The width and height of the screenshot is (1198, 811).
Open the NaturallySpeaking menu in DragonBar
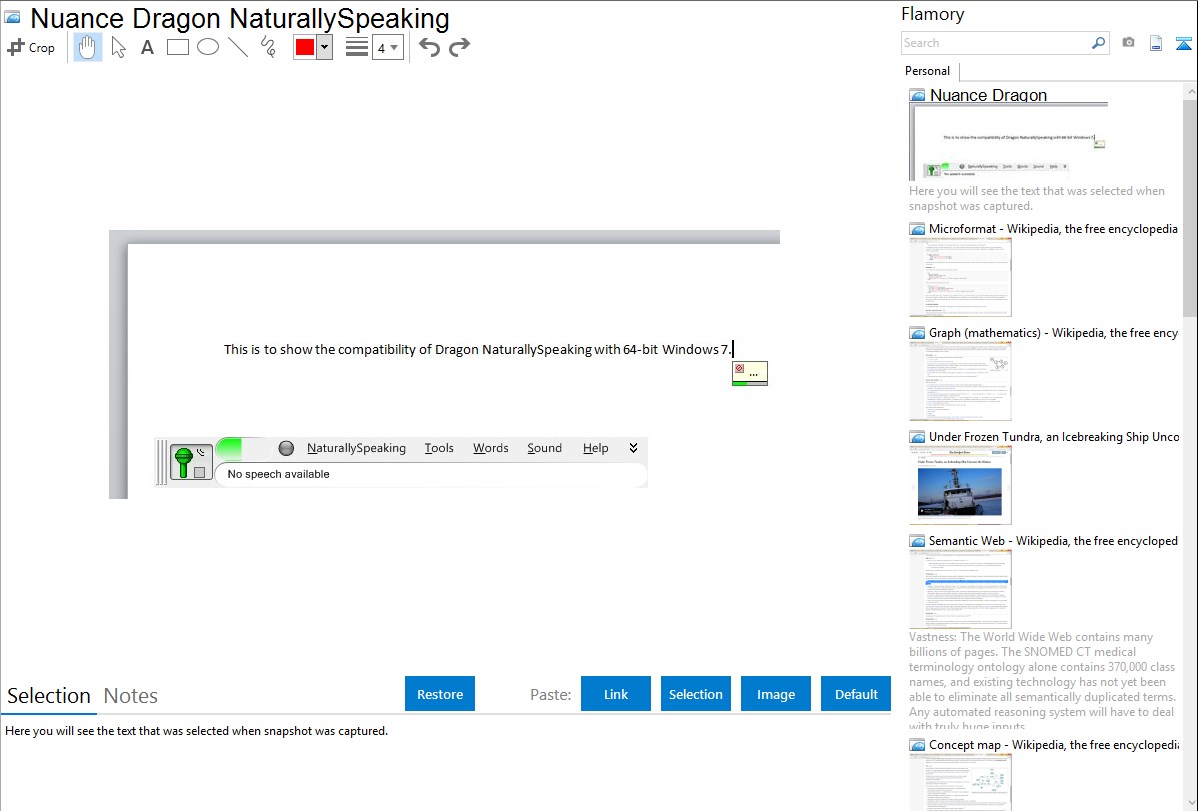tap(356, 448)
